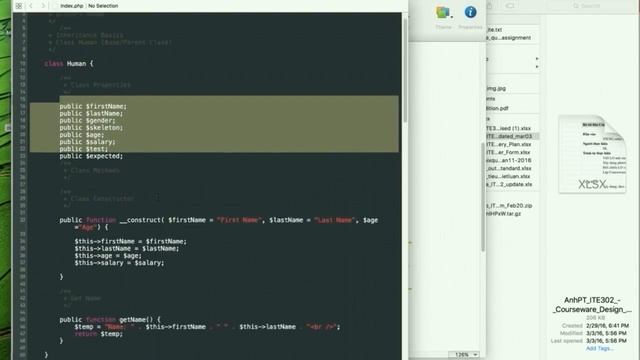Viewport: 640px width, 360px height.
Task: Click the public $firstName; line
Action: click(x=93, y=106)
